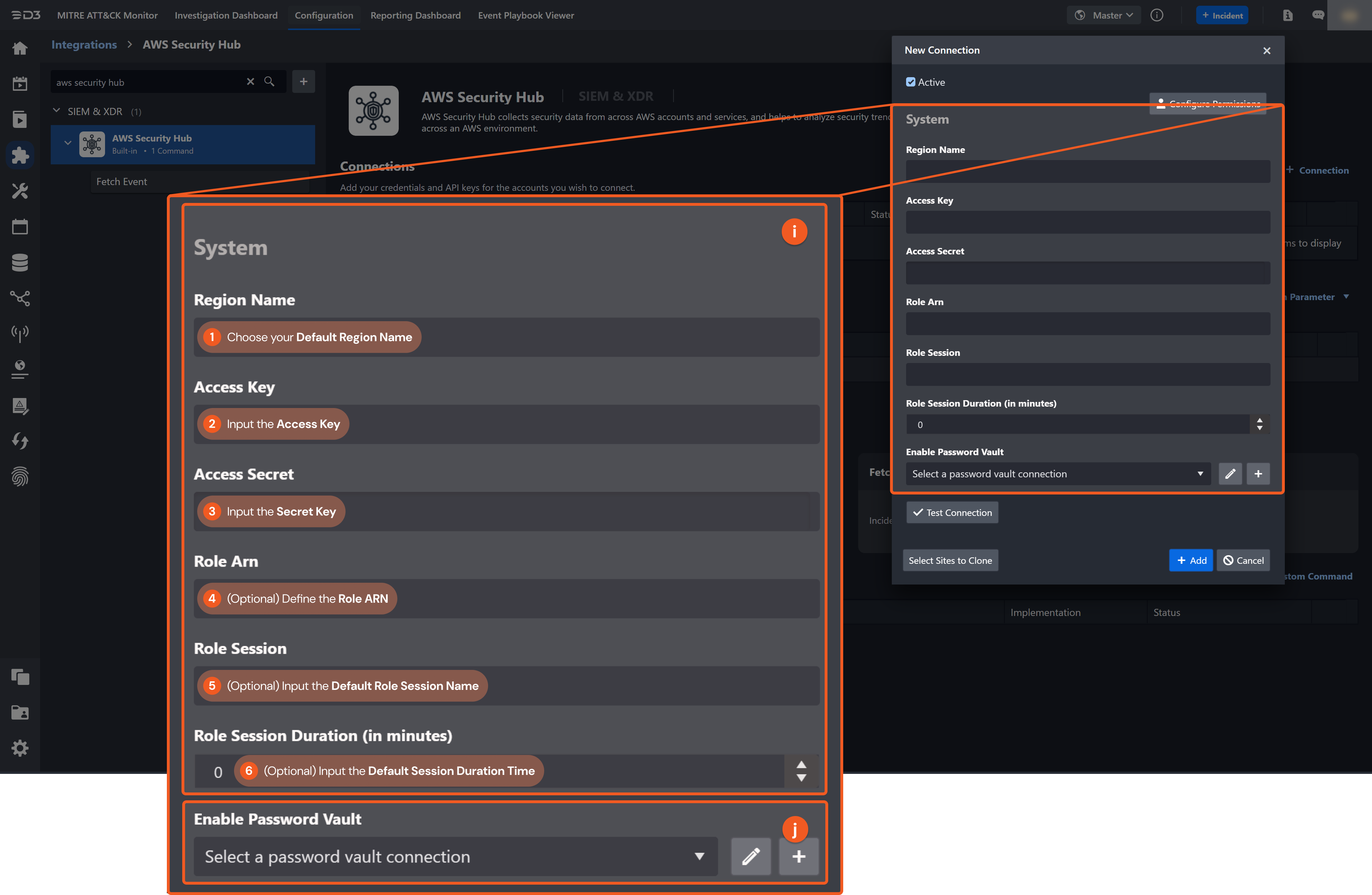1372x895 pixels.
Task: Open the fingerprint icon in sidebar
Action: pos(20,477)
